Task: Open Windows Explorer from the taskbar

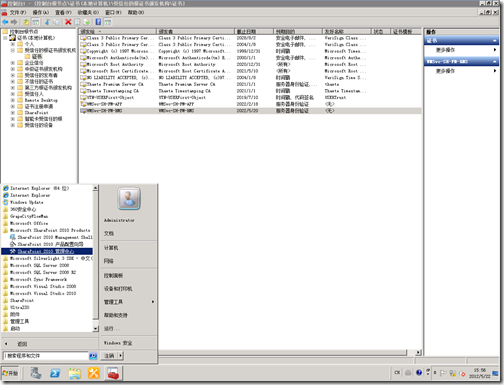Action: (x=75, y=373)
